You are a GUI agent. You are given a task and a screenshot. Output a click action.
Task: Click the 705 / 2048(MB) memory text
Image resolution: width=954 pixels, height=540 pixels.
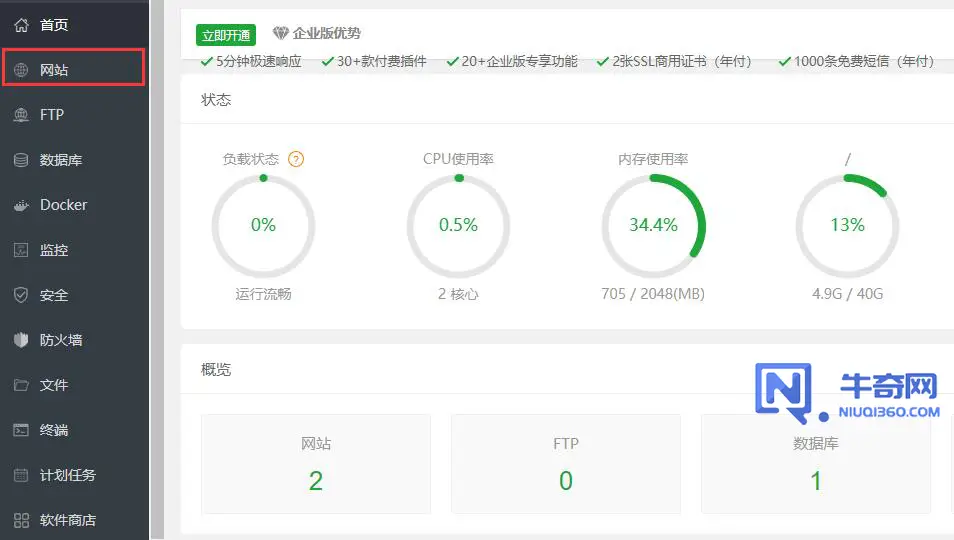coord(653,294)
